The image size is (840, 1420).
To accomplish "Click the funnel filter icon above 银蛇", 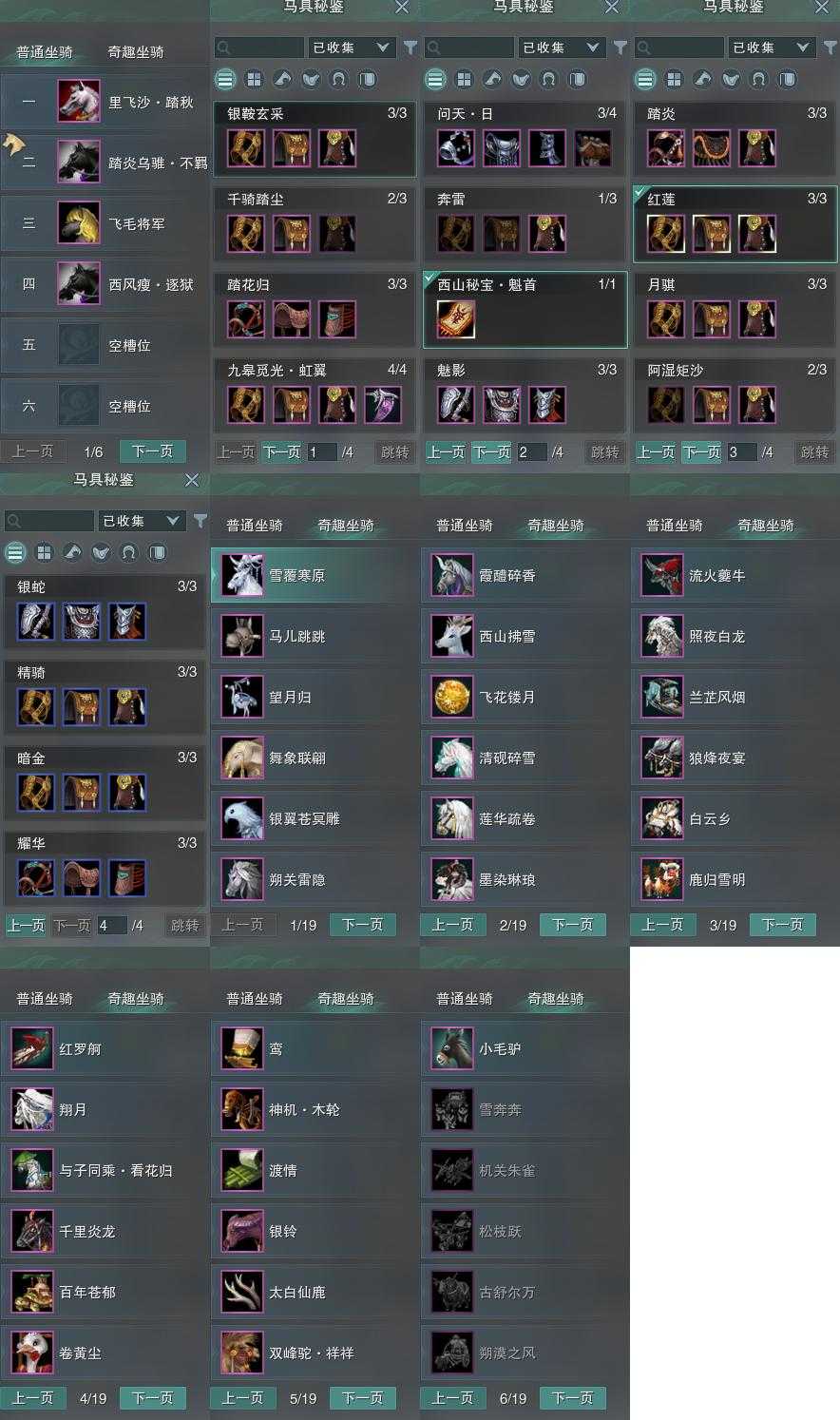I will (x=200, y=521).
